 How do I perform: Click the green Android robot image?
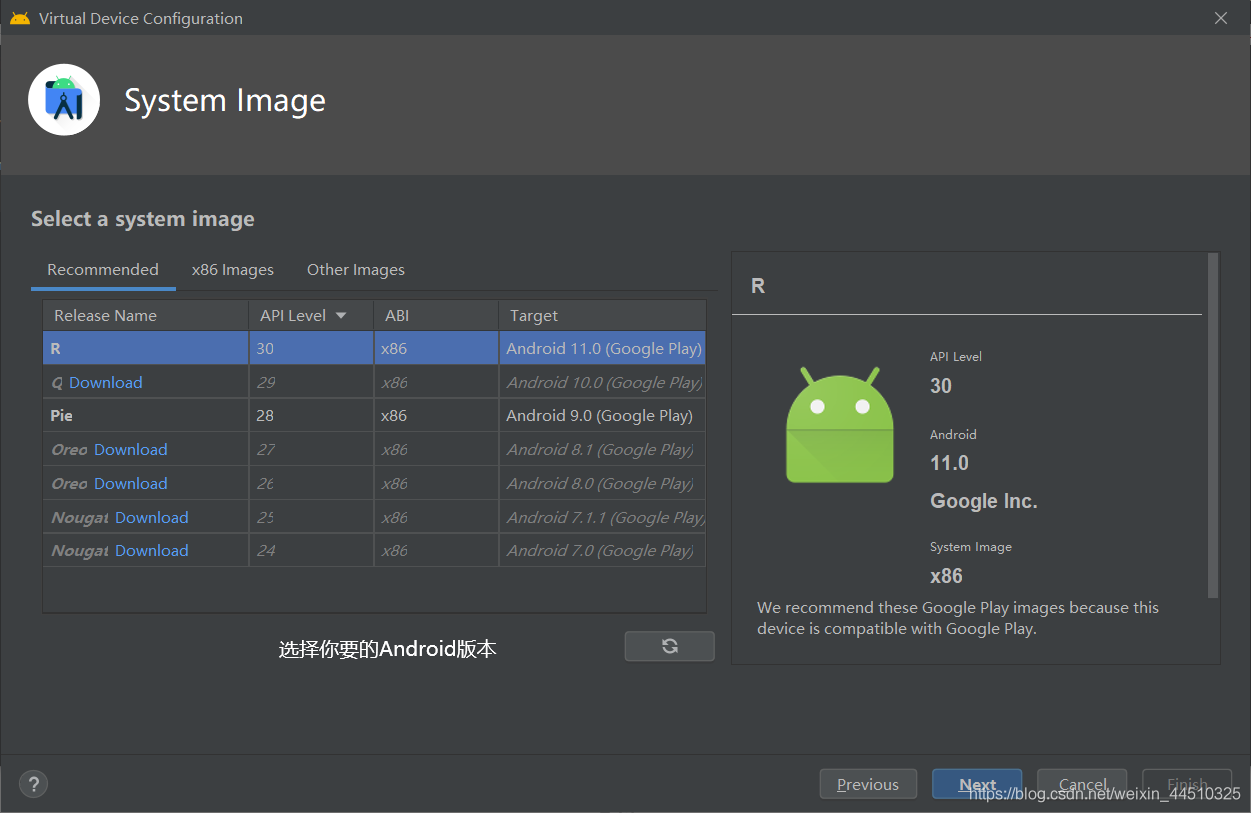(x=839, y=425)
